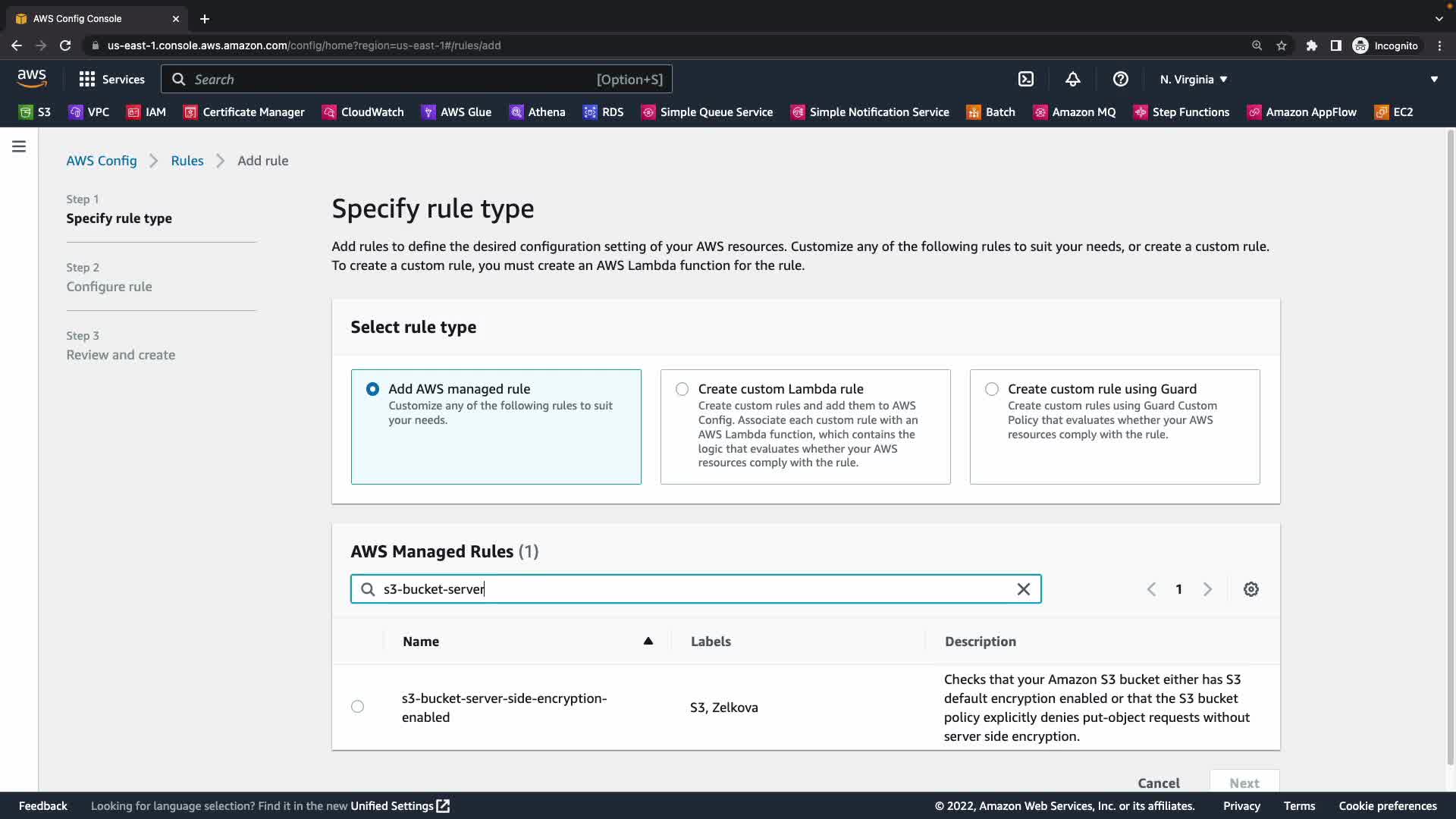1456x819 pixels.
Task: Open Athena shortcut in favorites bar
Action: pyautogui.click(x=537, y=112)
